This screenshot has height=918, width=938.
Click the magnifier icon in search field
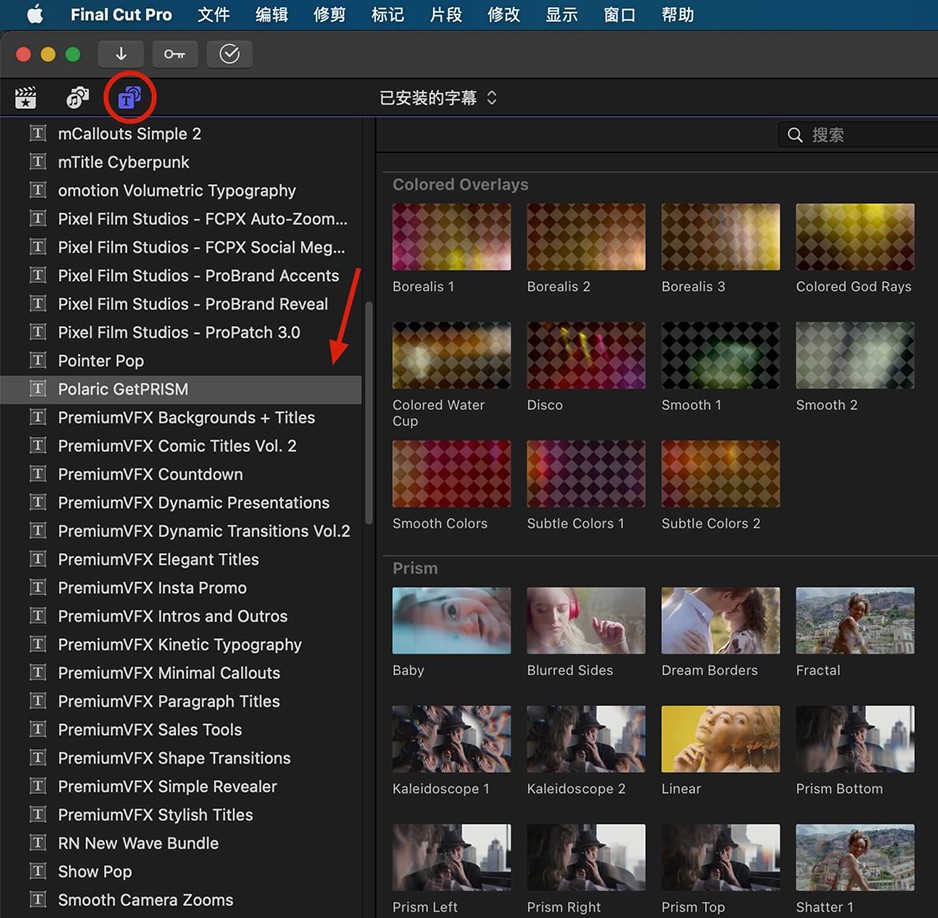796,135
